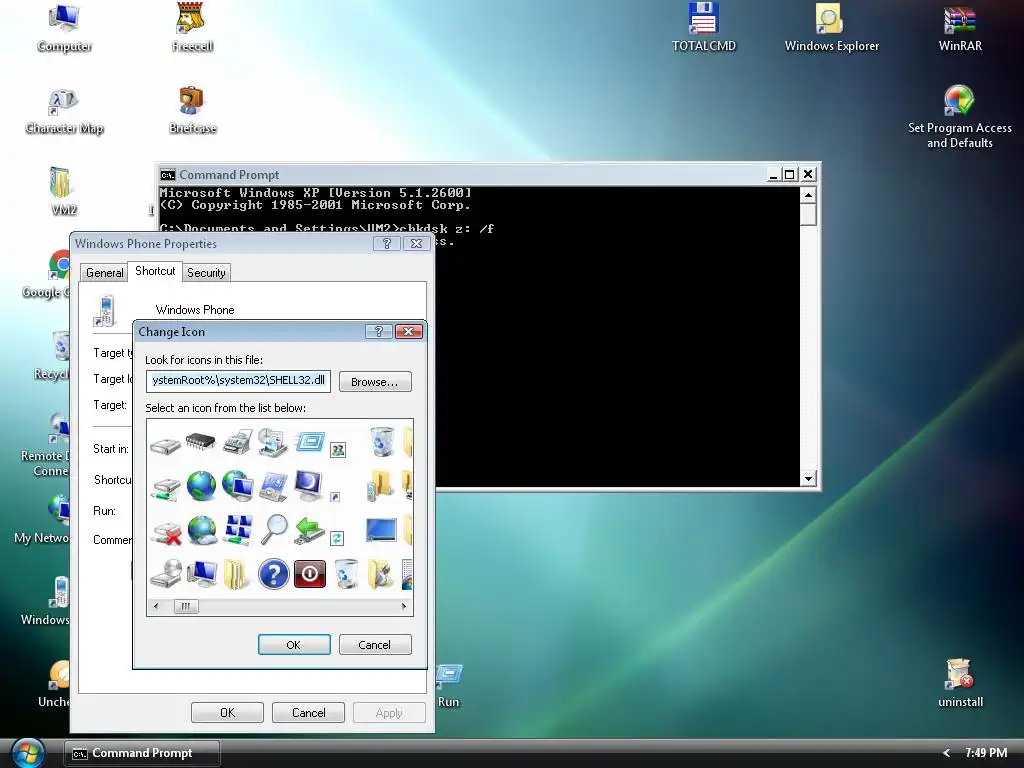Choose the open folder icon in bottom row
Viewport: 1024px width, 768px height.
[x=236, y=574]
